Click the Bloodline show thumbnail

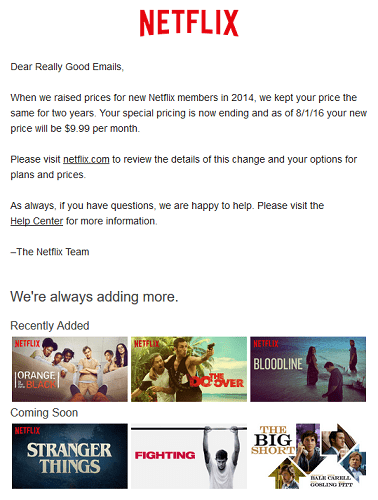point(308,369)
